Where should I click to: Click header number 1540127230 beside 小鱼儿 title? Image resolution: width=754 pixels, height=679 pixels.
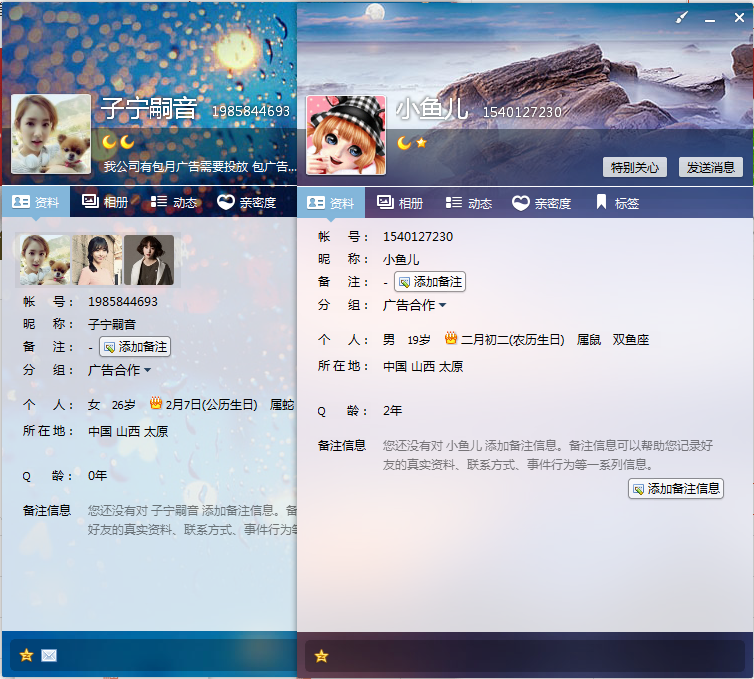pyautogui.click(x=522, y=112)
